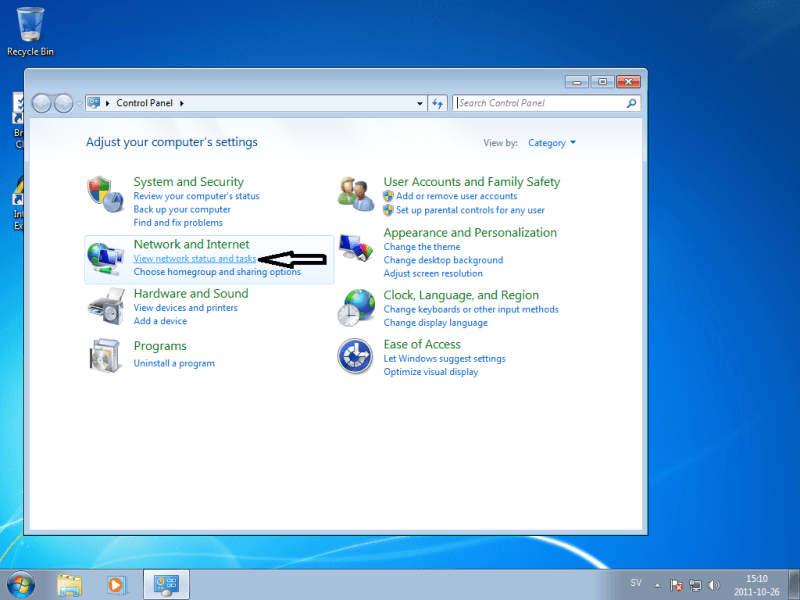The width and height of the screenshot is (800, 600).
Task: Click the Windows Start button
Action: (x=20, y=583)
